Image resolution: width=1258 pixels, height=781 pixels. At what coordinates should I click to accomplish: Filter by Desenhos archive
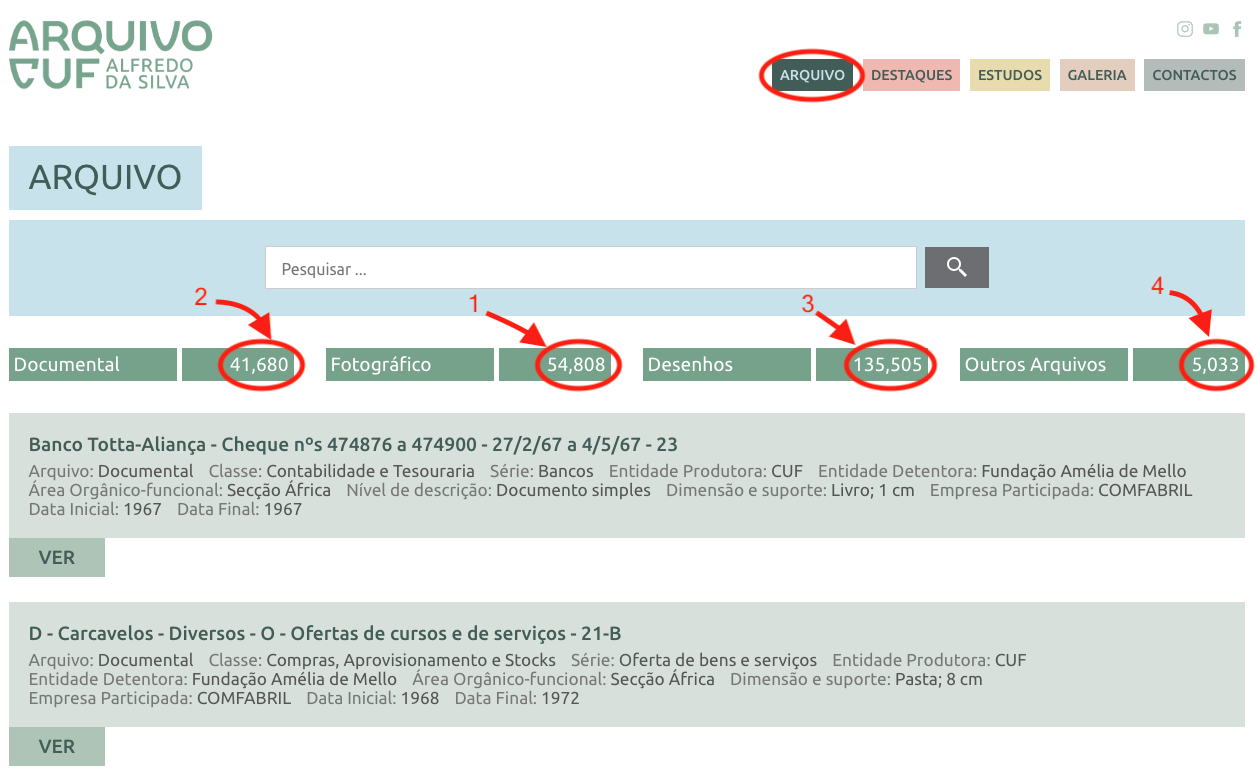point(727,365)
